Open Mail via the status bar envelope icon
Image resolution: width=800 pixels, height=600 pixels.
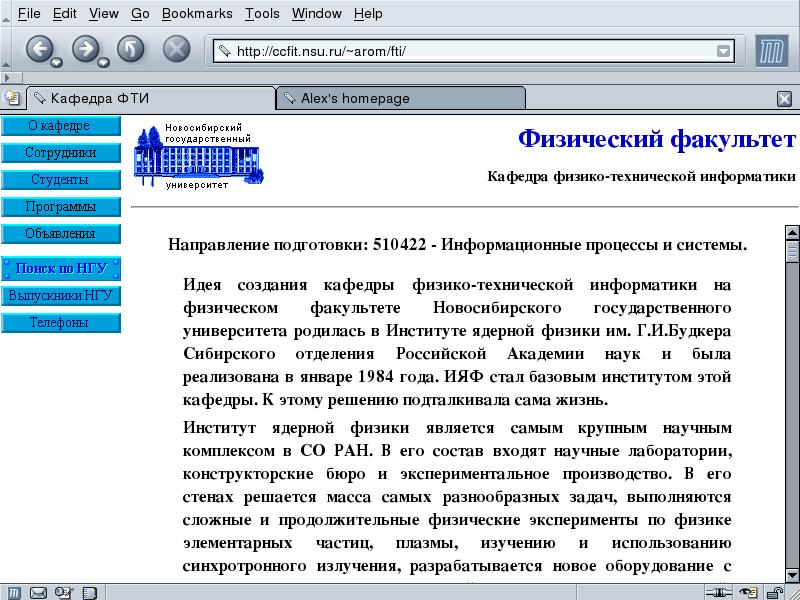39,593
